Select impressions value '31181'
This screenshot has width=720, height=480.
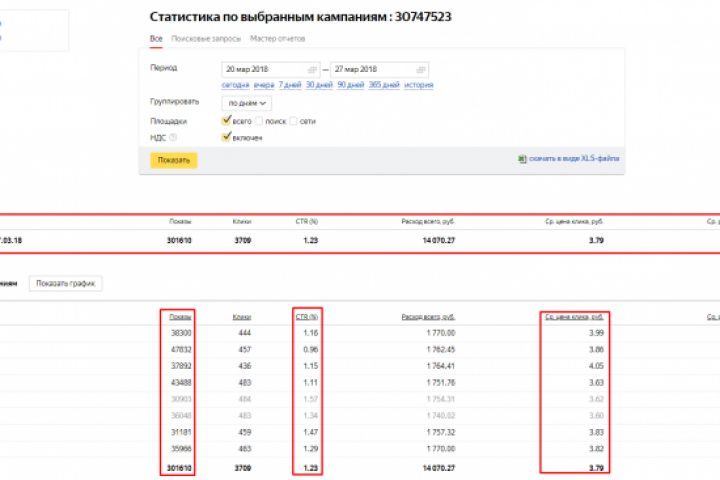coord(181,432)
